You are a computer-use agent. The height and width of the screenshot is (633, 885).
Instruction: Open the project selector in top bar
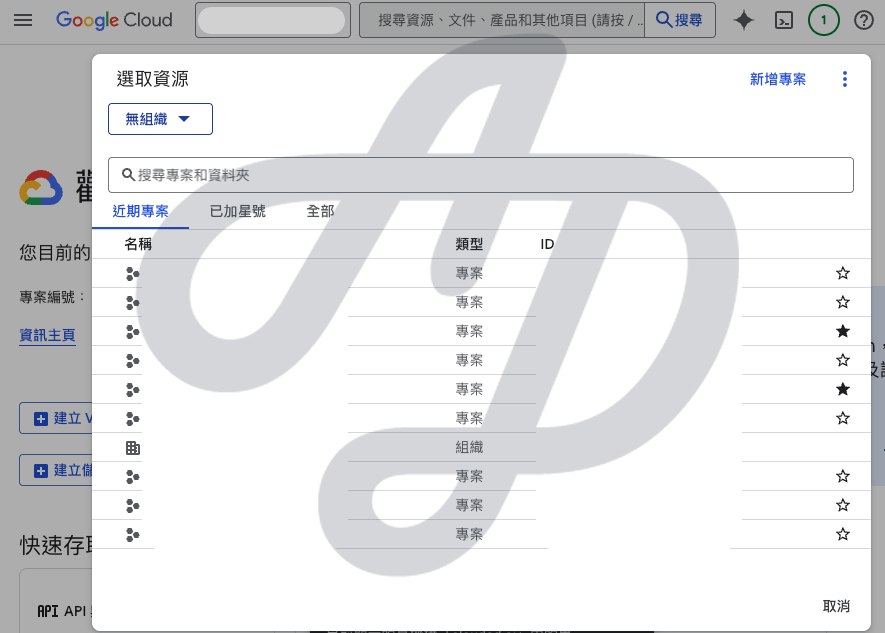[273, 20]
